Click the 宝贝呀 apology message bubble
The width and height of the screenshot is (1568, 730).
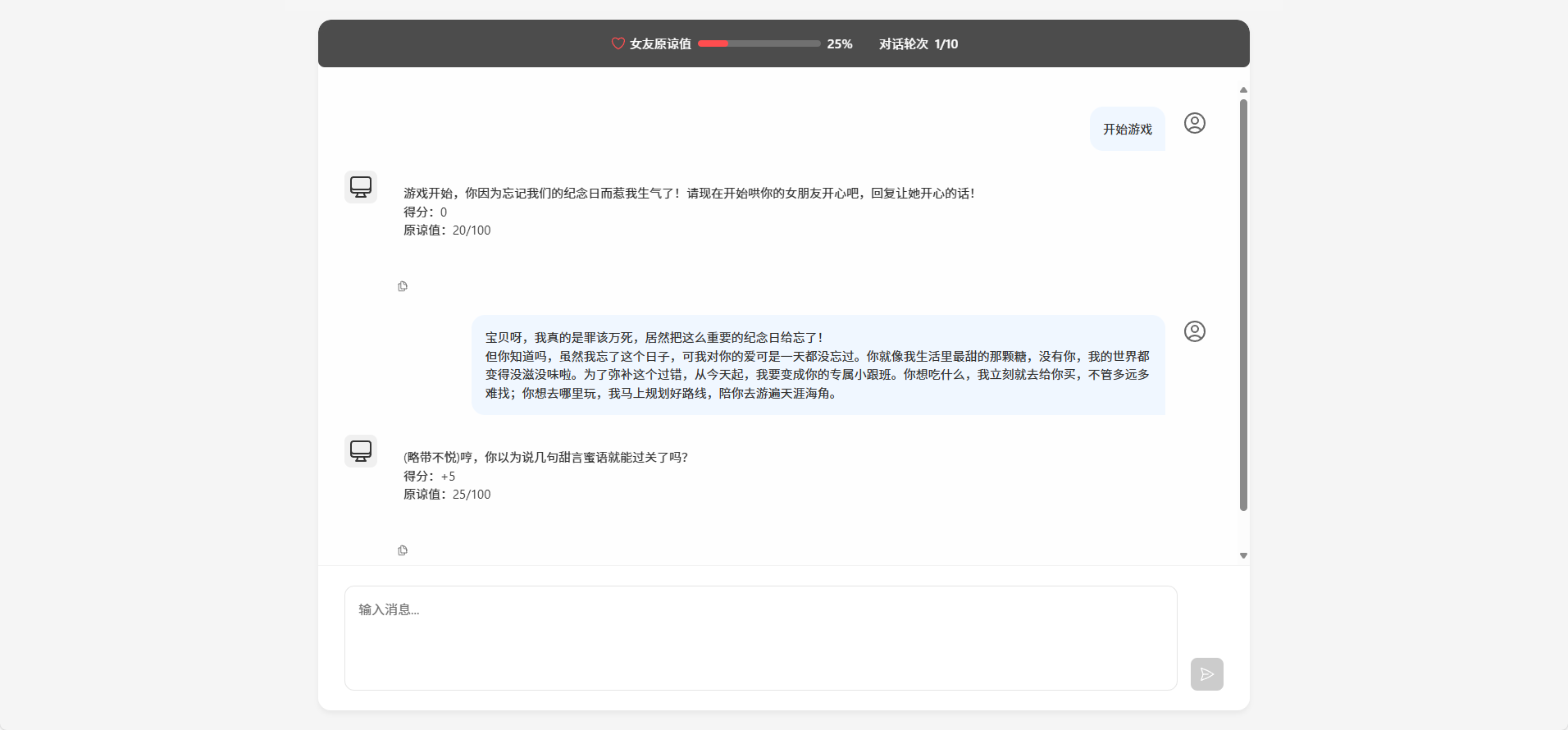pyautogui.click(x=818, y=365)
